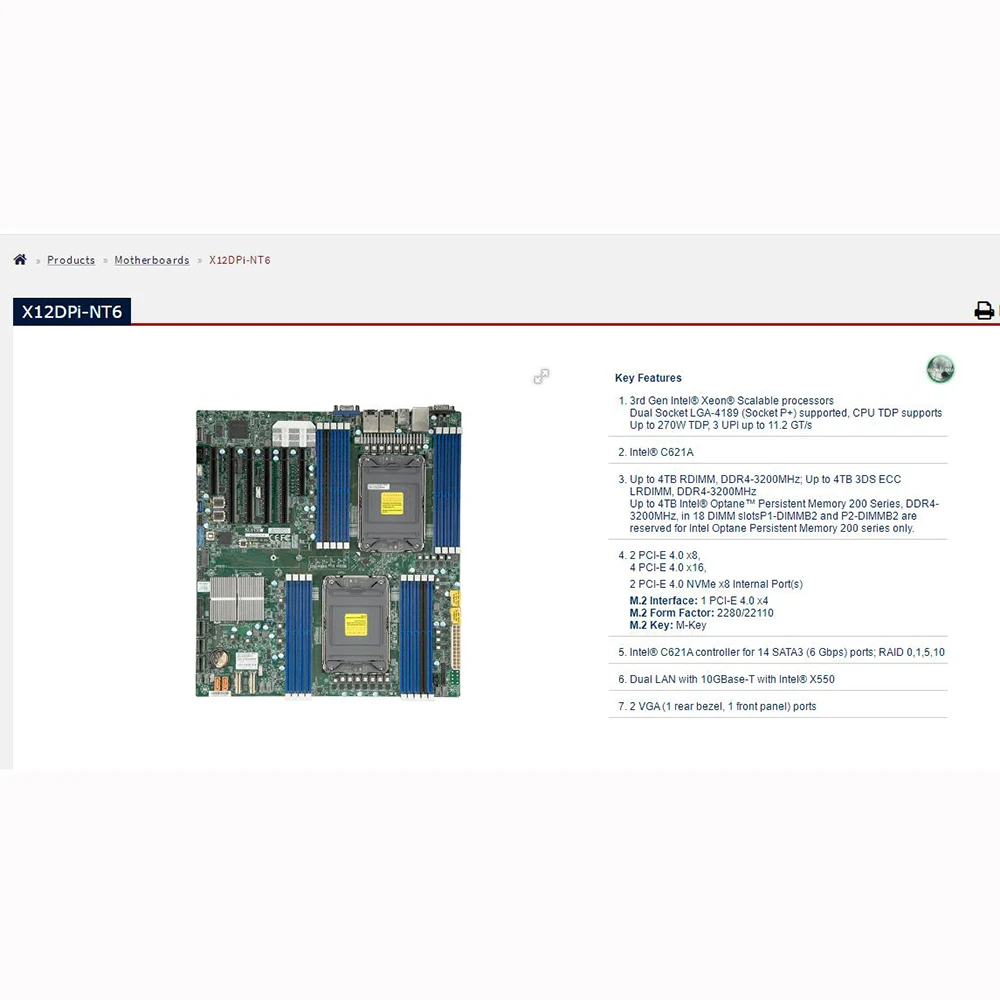Viewport: 1000px width, 1000px height.
Task: Open the Products breadcrumb link
Action: point(71,260)
